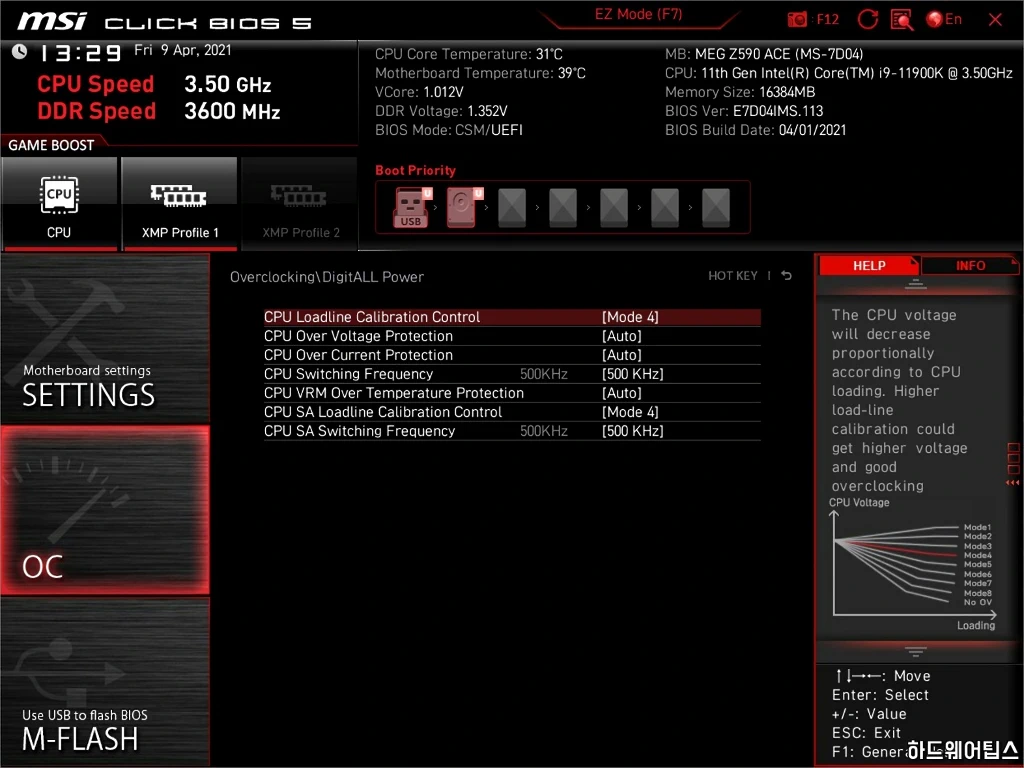Open the SETTINGS motherboard menu
1024x768 pixels.
[x=105, y=339]
